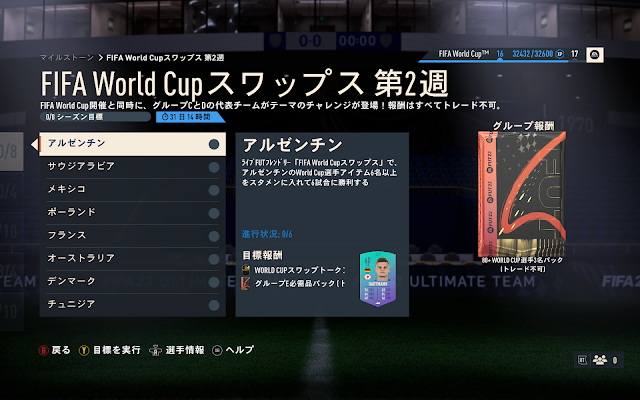Click friends online count 0
The image size is (640, 400).
[615, 360]
